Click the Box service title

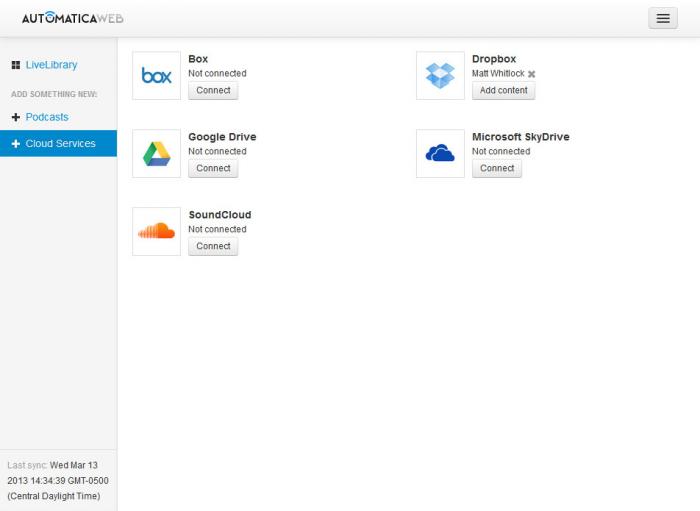(x=198, y=59)
